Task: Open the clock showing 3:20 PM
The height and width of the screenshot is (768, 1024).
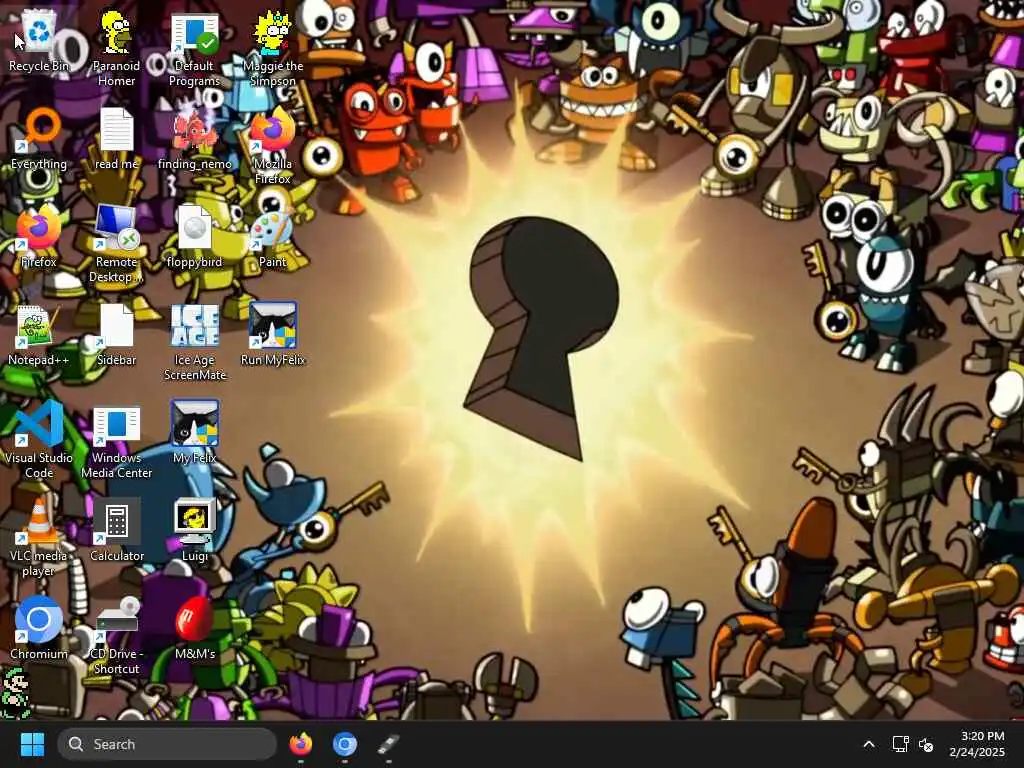Action: click(x=977, y=744)
